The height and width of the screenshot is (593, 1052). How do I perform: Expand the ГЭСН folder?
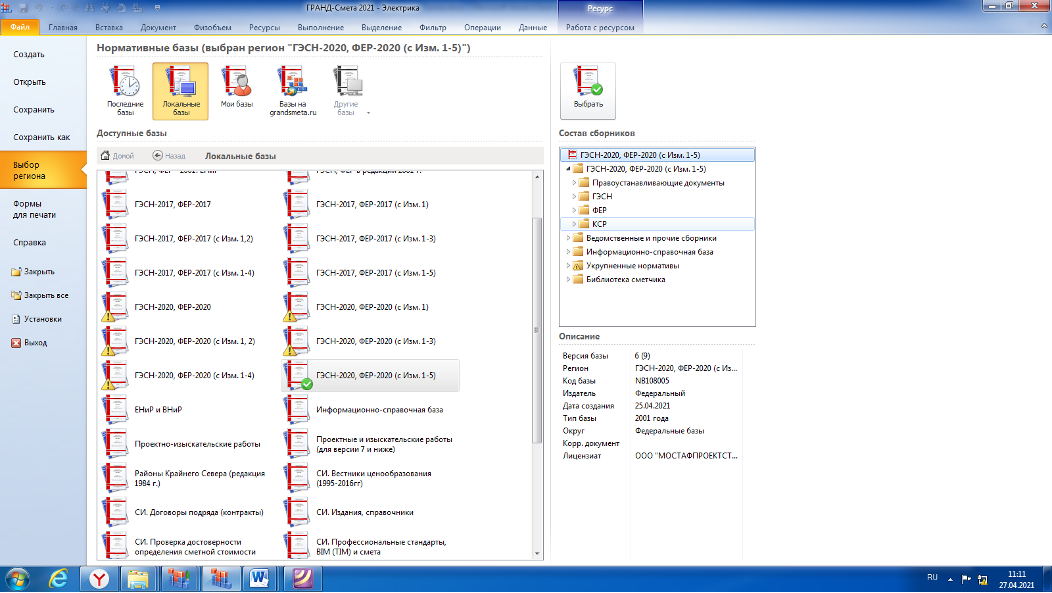(574, 197)
